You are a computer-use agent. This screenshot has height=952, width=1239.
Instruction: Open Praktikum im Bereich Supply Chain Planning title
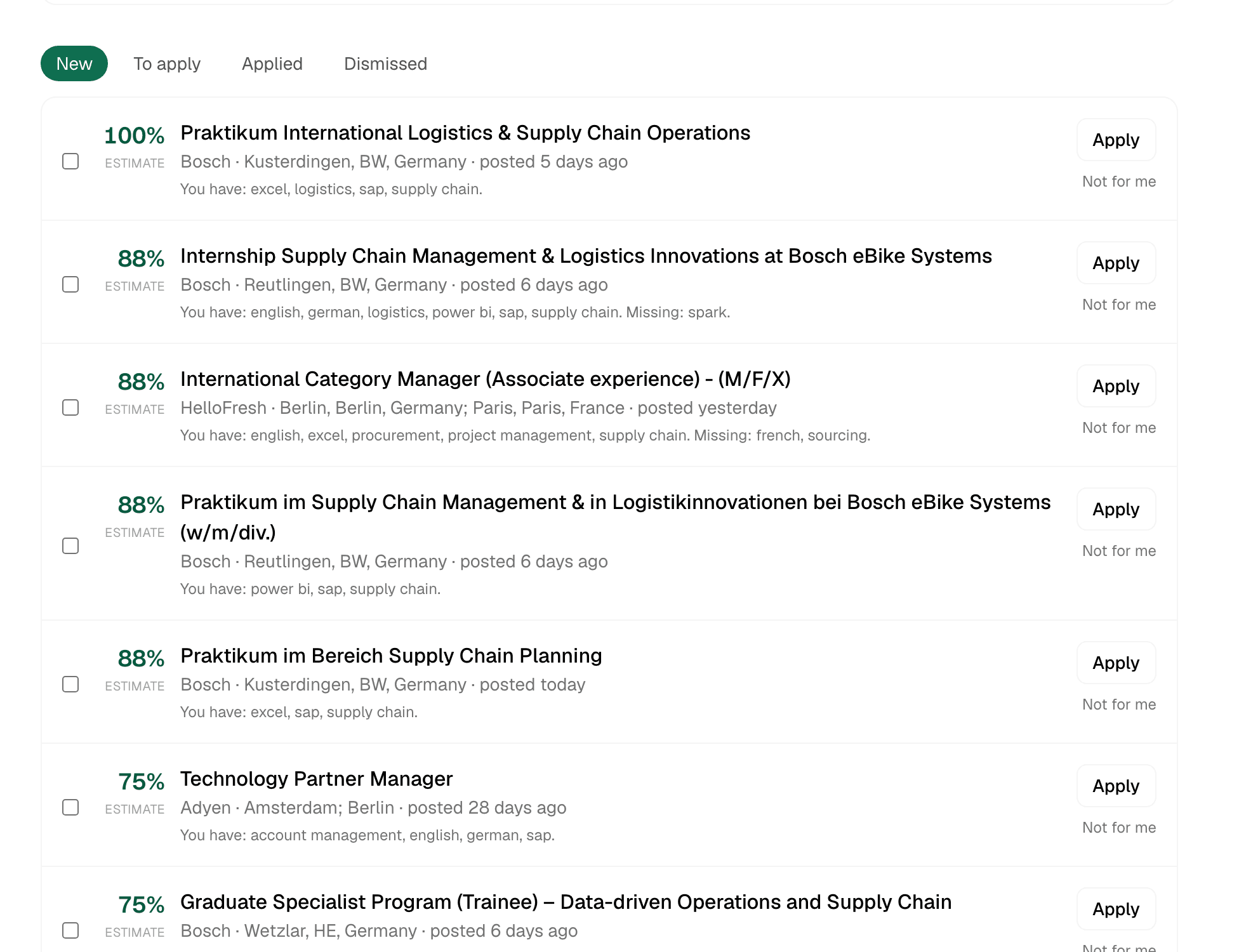[391, 656]
